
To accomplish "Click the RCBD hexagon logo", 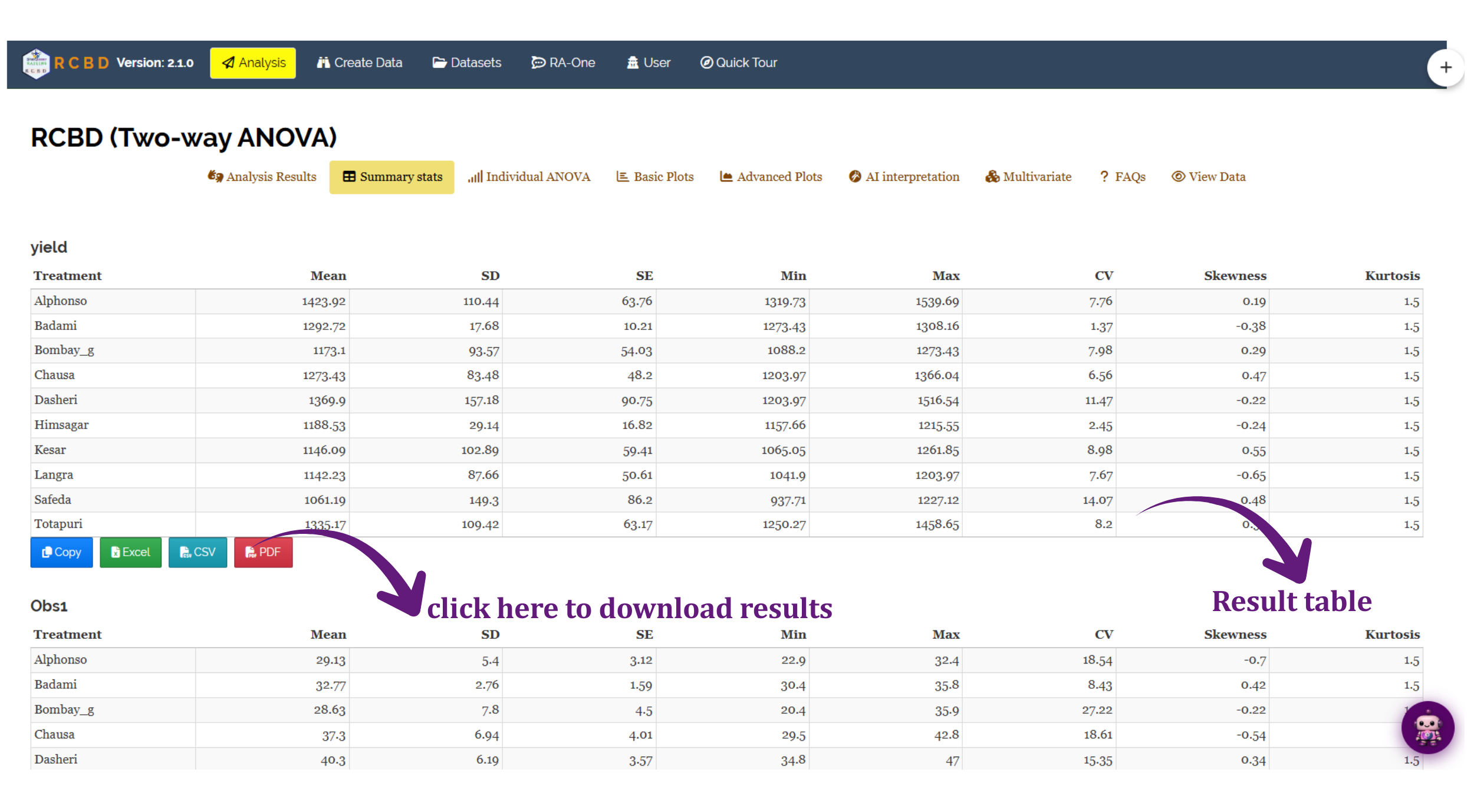I will (36, 64).
